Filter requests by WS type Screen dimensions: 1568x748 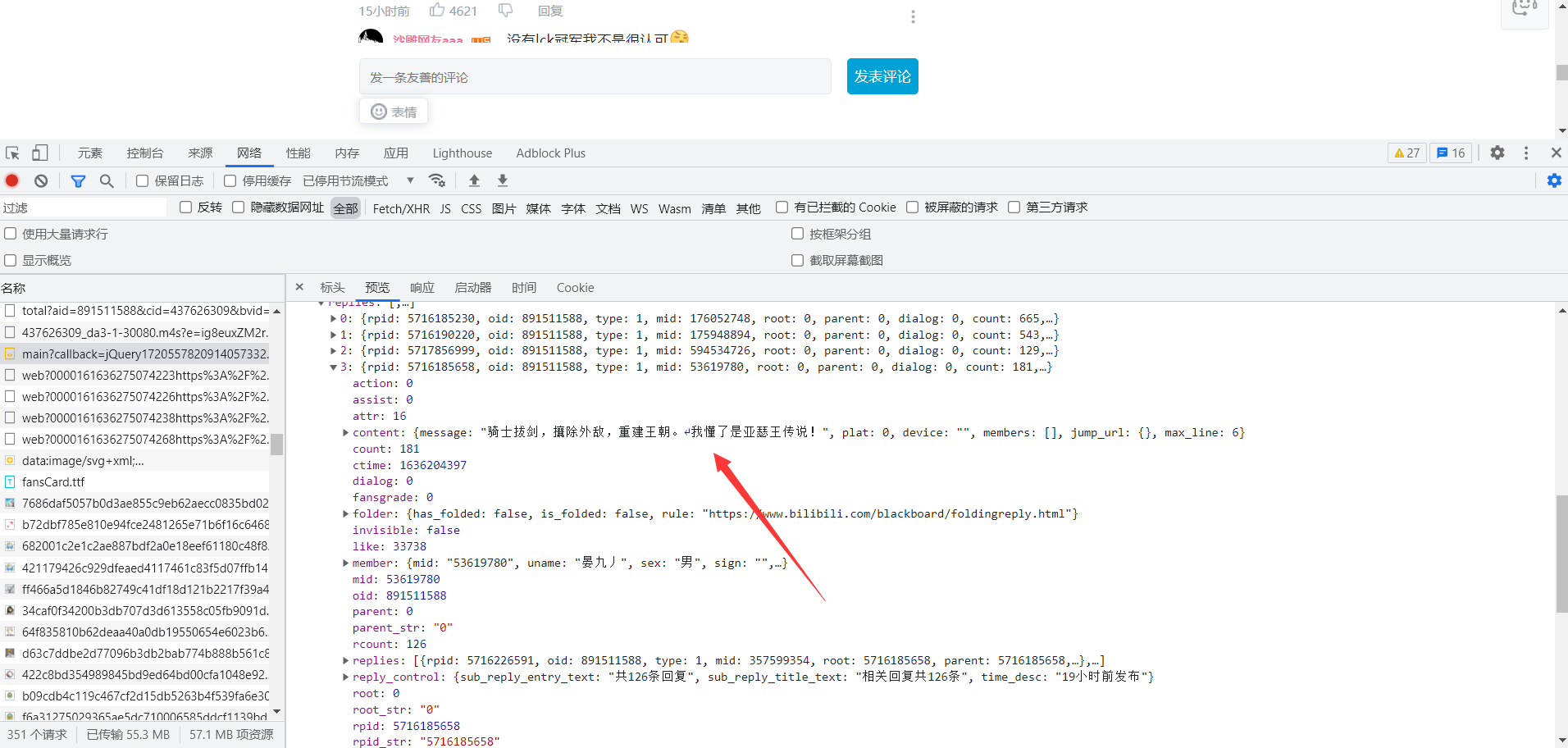click(x=639, y=208)
